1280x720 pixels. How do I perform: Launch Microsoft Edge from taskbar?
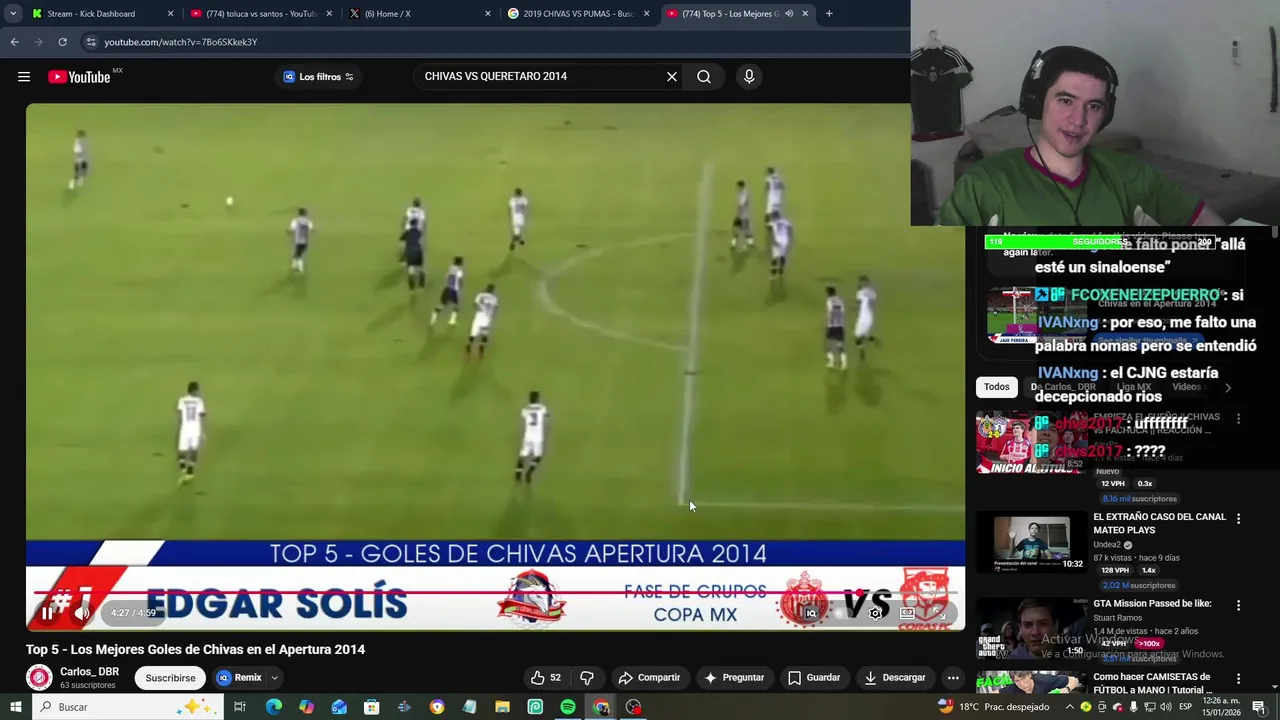(x=273, y=707)
